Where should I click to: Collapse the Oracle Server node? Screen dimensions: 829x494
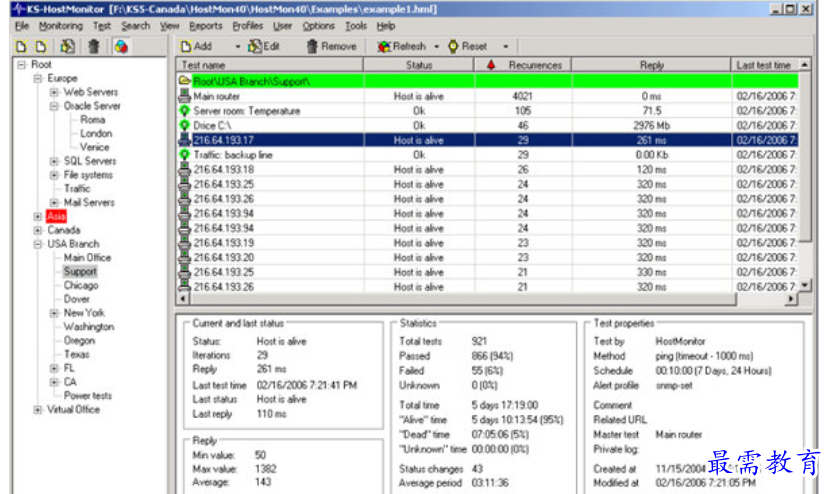pos(54,106)
